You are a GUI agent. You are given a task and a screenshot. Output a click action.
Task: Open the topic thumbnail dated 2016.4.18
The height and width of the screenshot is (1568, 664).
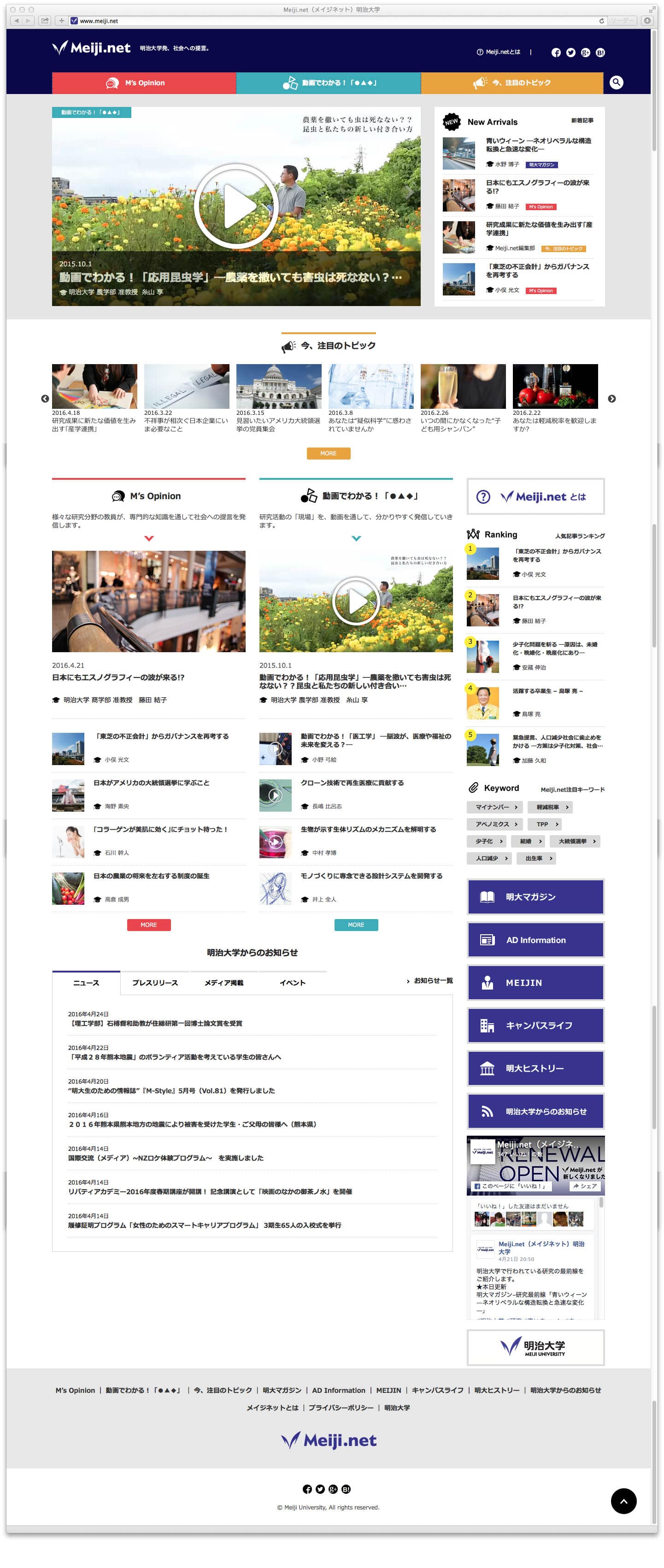(x=94, y=386)
